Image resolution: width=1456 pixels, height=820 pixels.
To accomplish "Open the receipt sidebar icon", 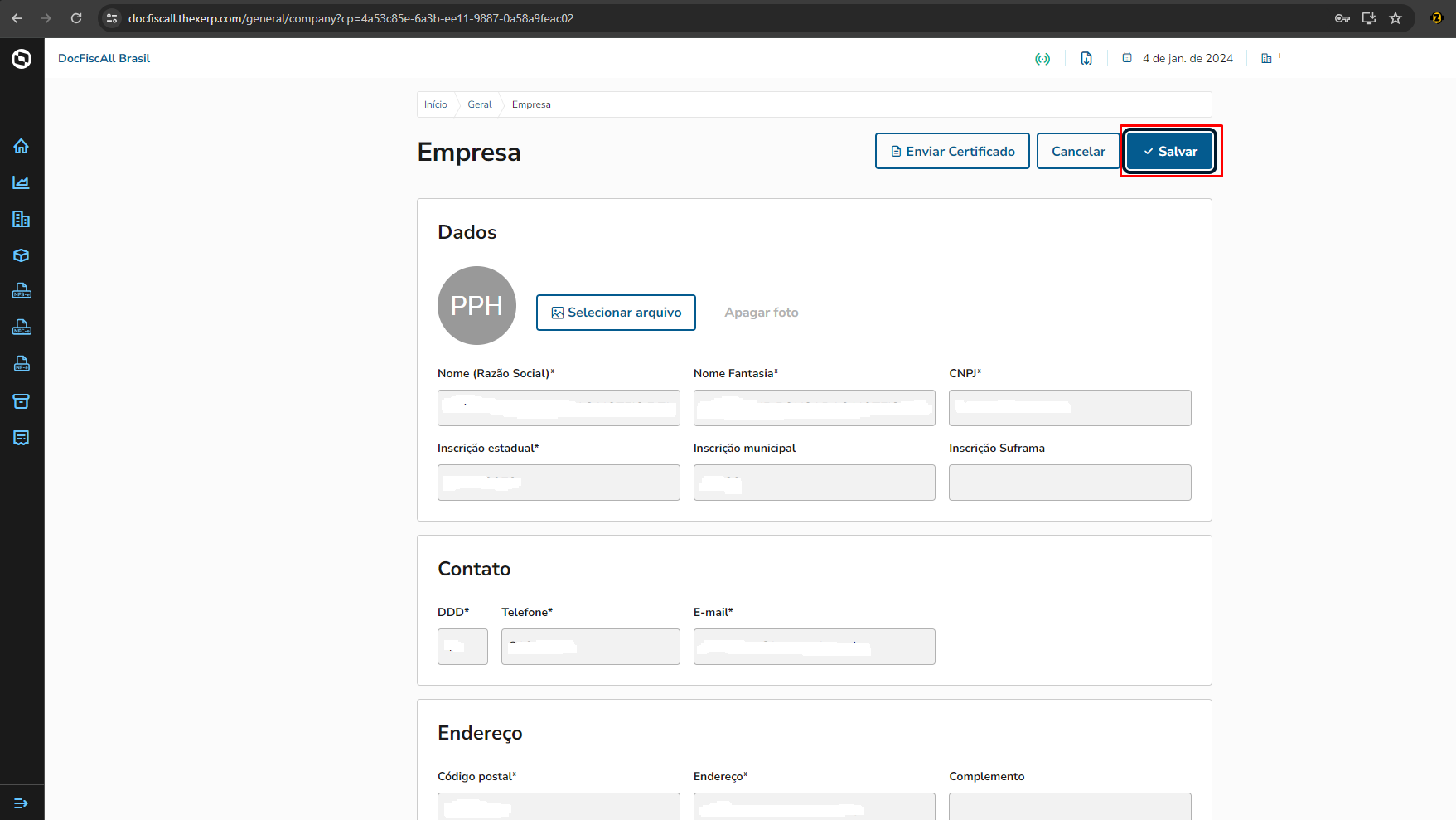I will pyautogui.click(x=22, y=438).
